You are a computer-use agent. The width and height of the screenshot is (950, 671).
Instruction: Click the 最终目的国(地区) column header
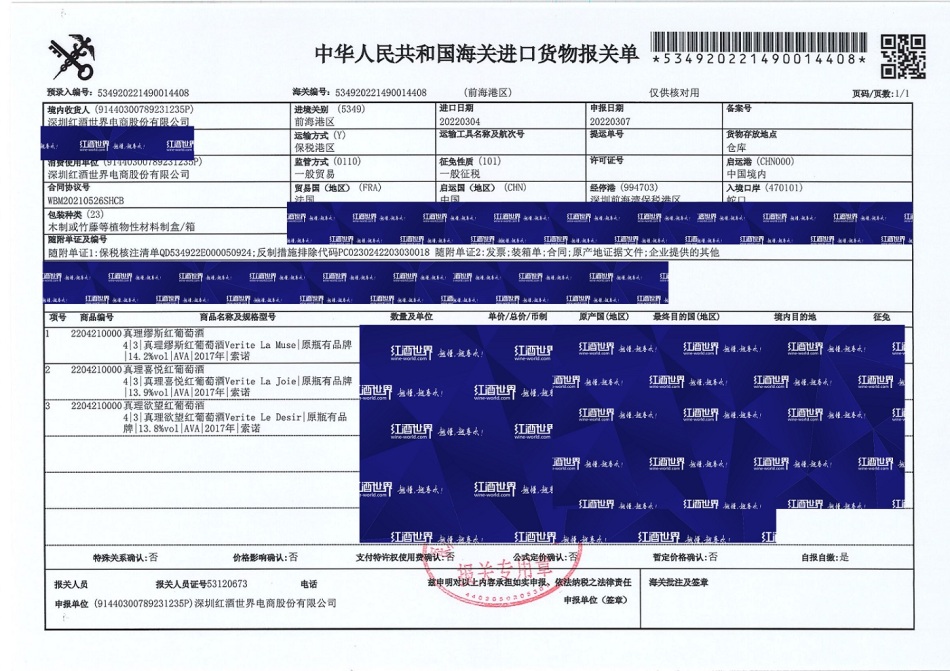[x=686, y=317]
